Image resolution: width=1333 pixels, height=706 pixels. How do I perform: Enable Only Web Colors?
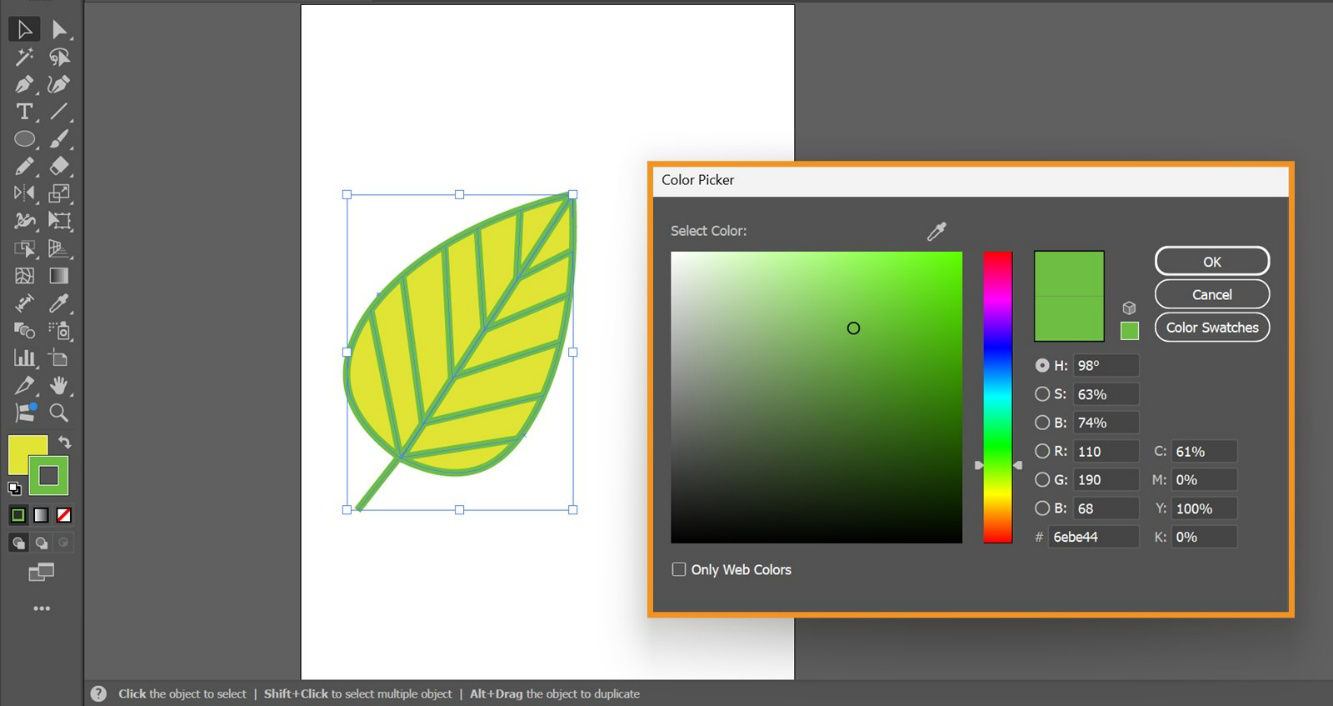(679, 568)
